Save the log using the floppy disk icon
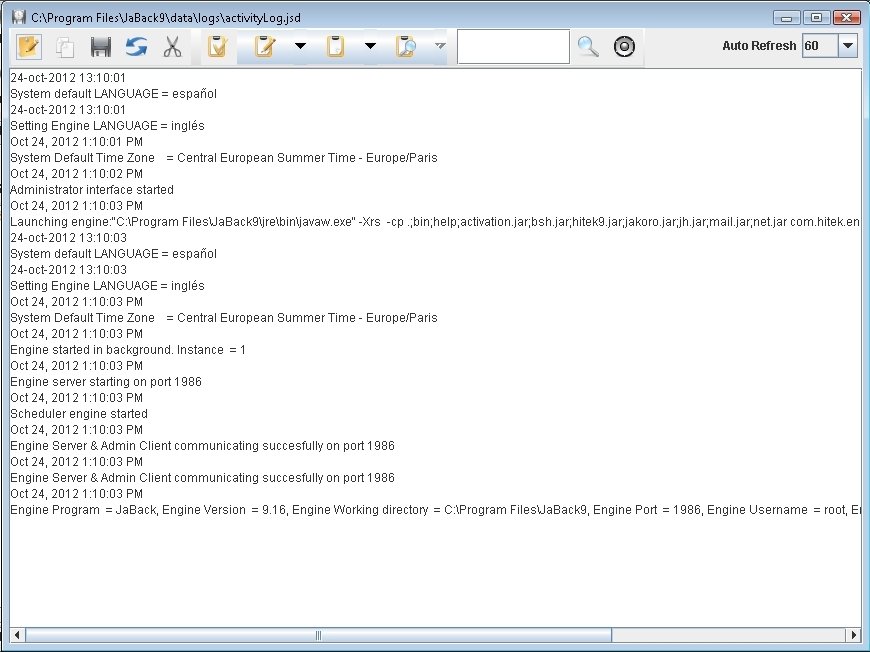This screenshot has width=870, height=652. tap(100, 47)
